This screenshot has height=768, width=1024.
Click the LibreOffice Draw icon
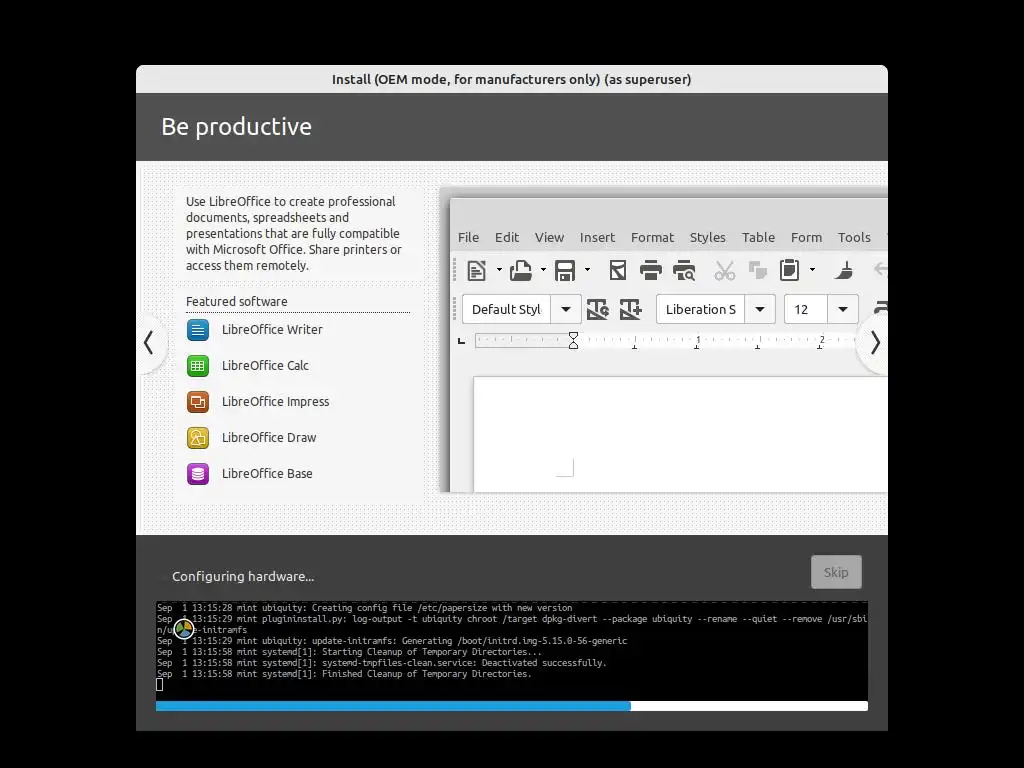(198, 438)
